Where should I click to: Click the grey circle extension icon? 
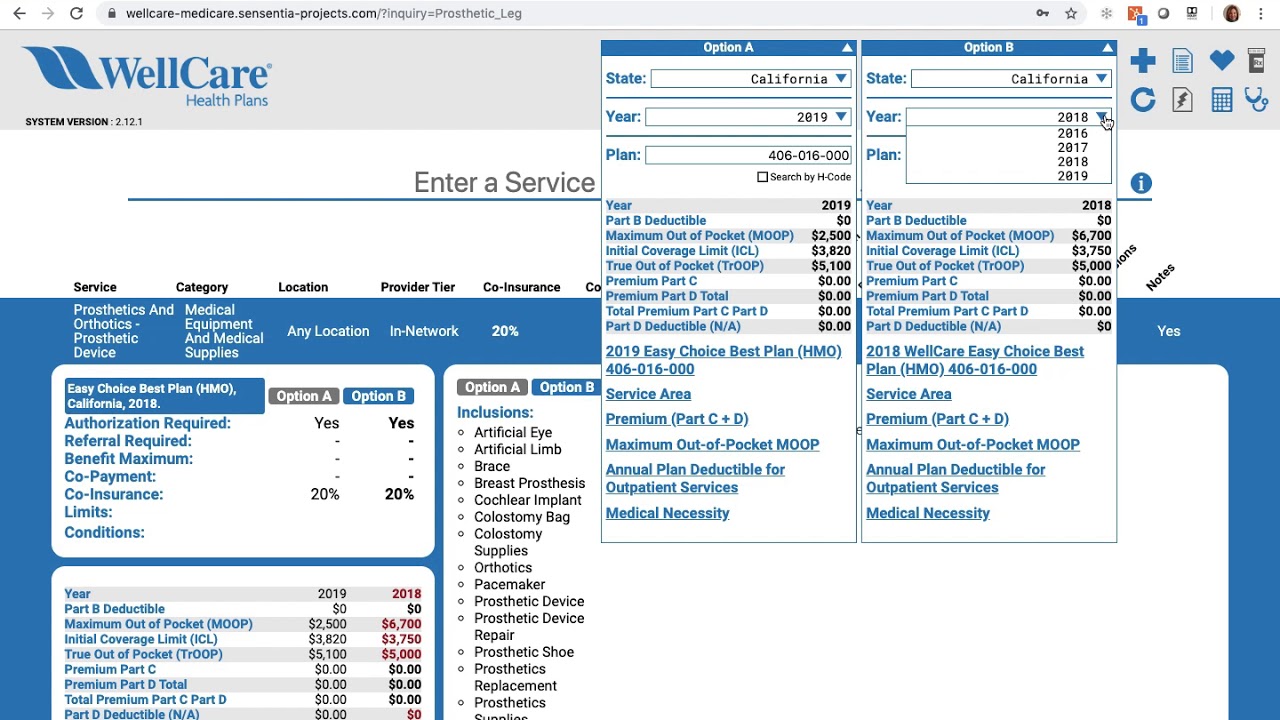(x=1164, y=13)
